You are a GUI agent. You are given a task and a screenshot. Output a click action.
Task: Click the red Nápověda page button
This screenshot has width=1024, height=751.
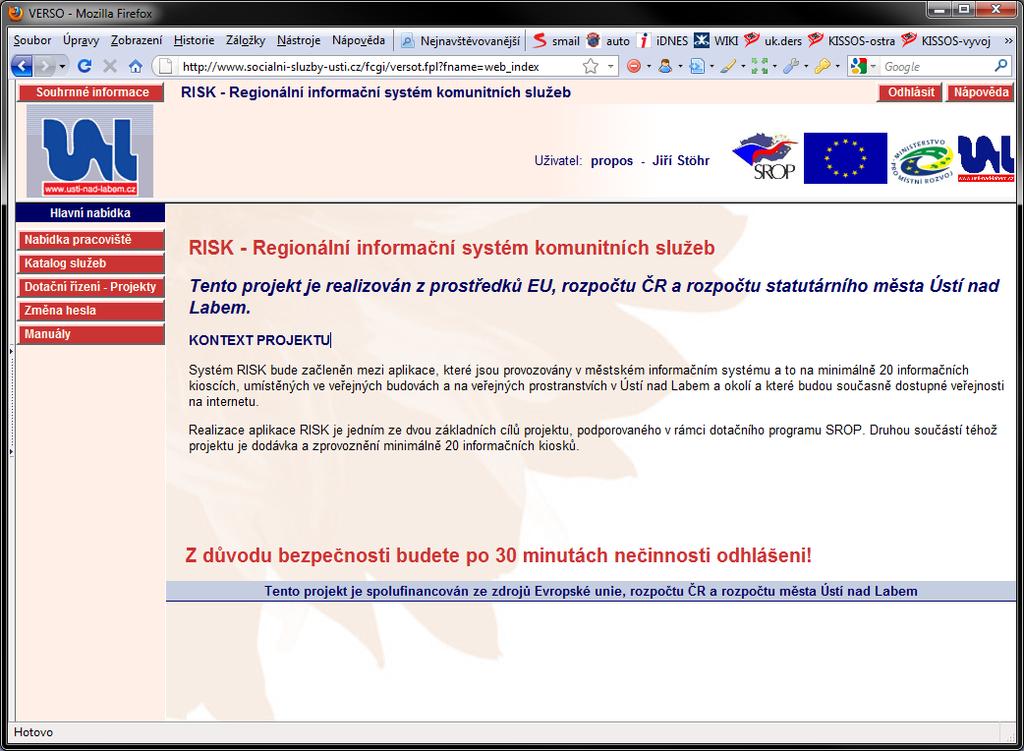981,93
